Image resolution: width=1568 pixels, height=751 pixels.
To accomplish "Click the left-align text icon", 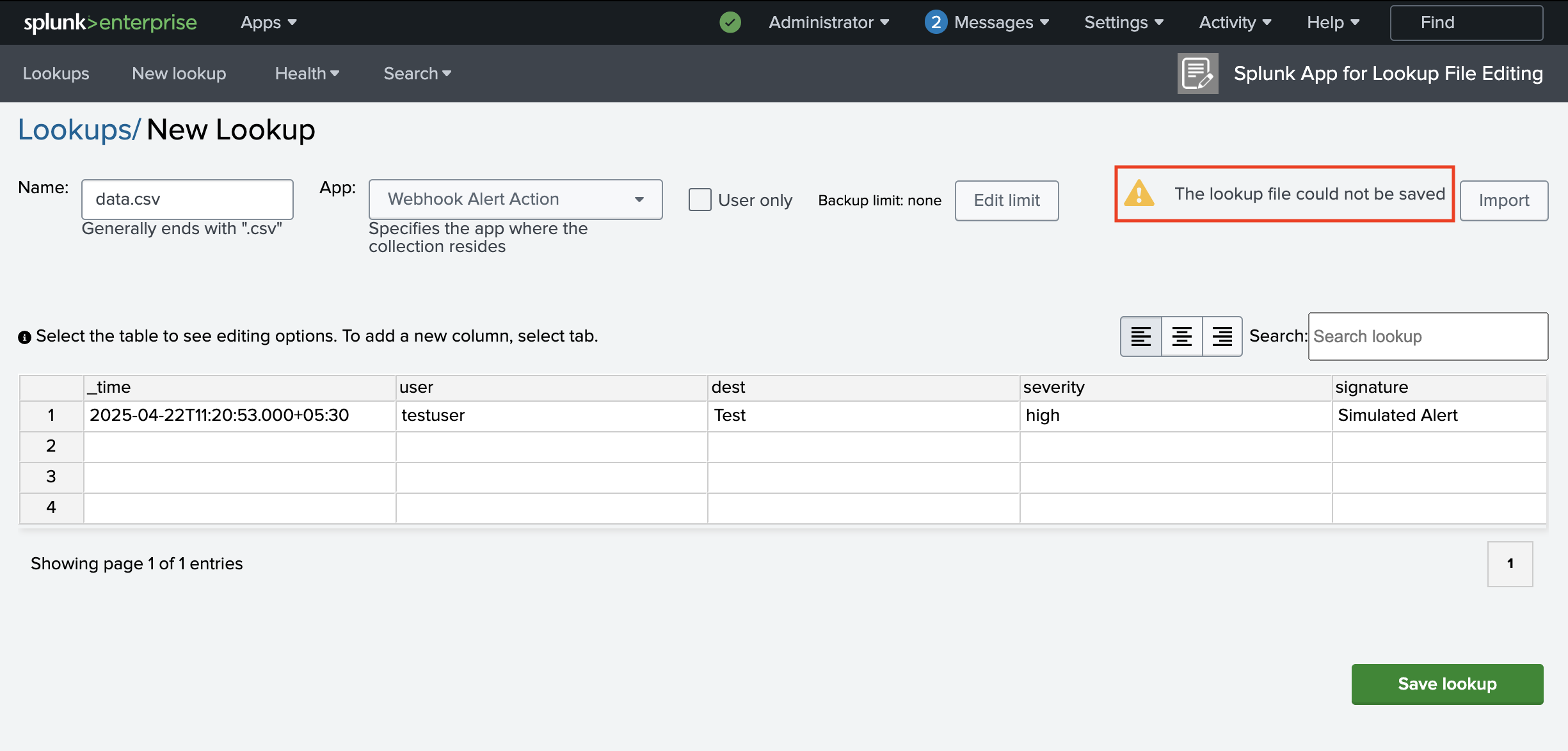I will [x=1140, y=336].
